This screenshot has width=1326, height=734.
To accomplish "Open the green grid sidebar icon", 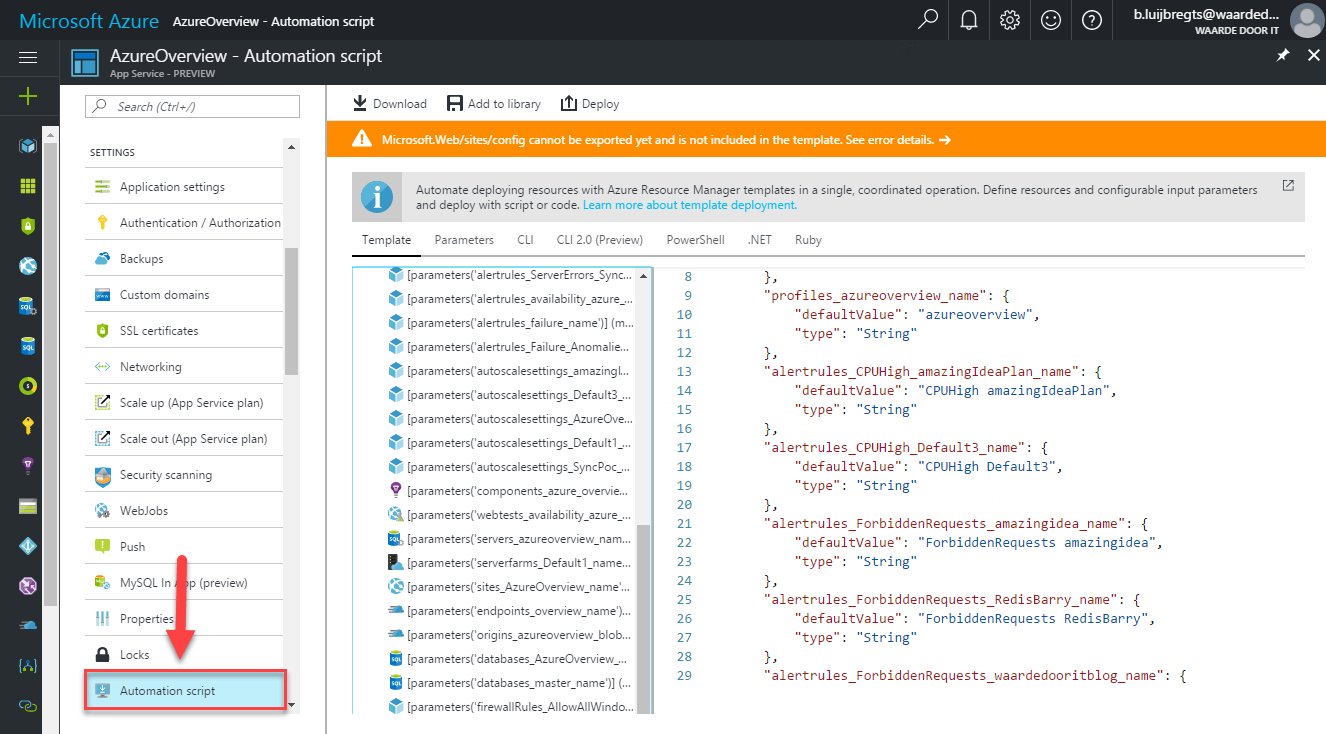I will [x=28, y=186].
